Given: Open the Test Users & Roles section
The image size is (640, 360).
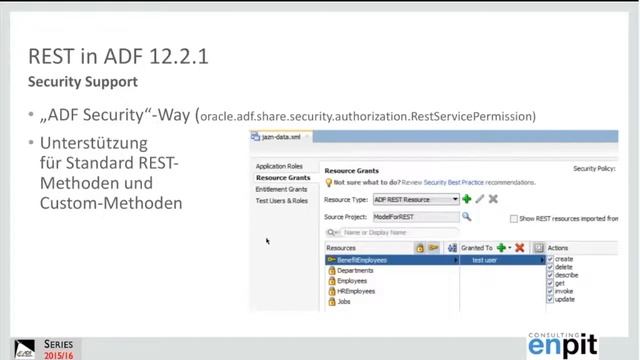Looking at the screenshot, I should click(x=282, y=201).
